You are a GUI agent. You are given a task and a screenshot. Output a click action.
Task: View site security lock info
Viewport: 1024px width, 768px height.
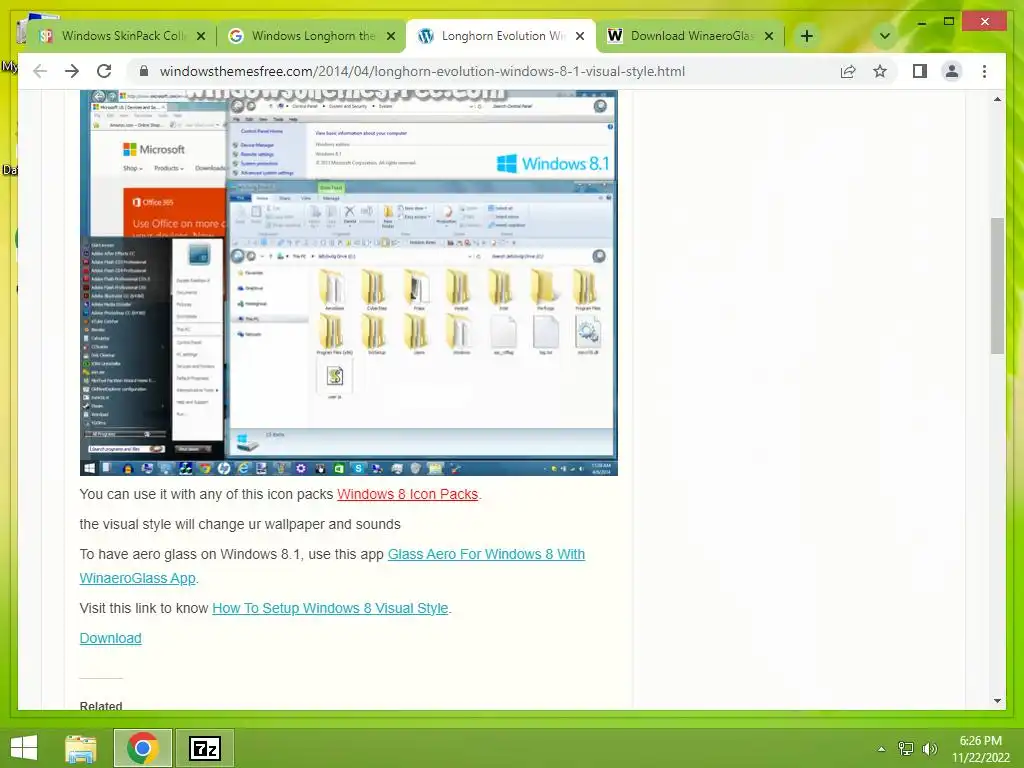[144, 71]
